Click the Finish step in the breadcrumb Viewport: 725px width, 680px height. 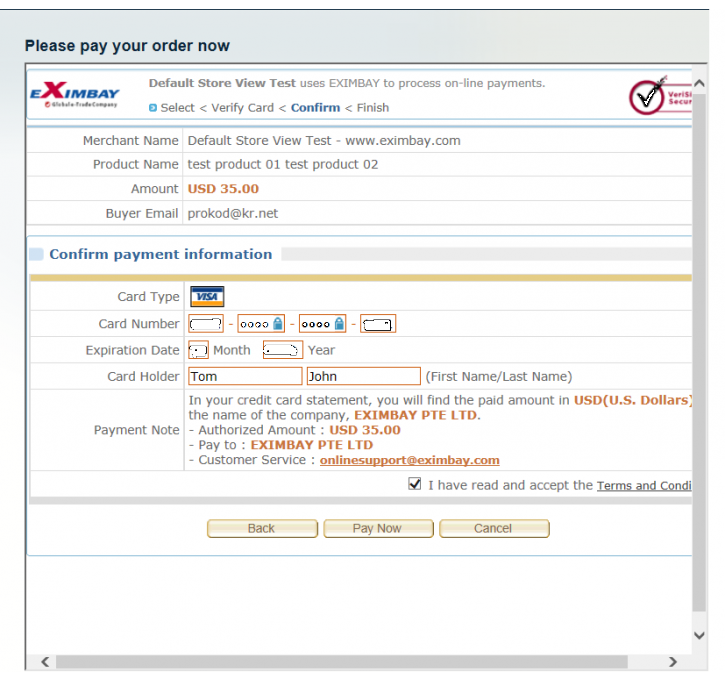pyautogui.click(x=373, y=108)
